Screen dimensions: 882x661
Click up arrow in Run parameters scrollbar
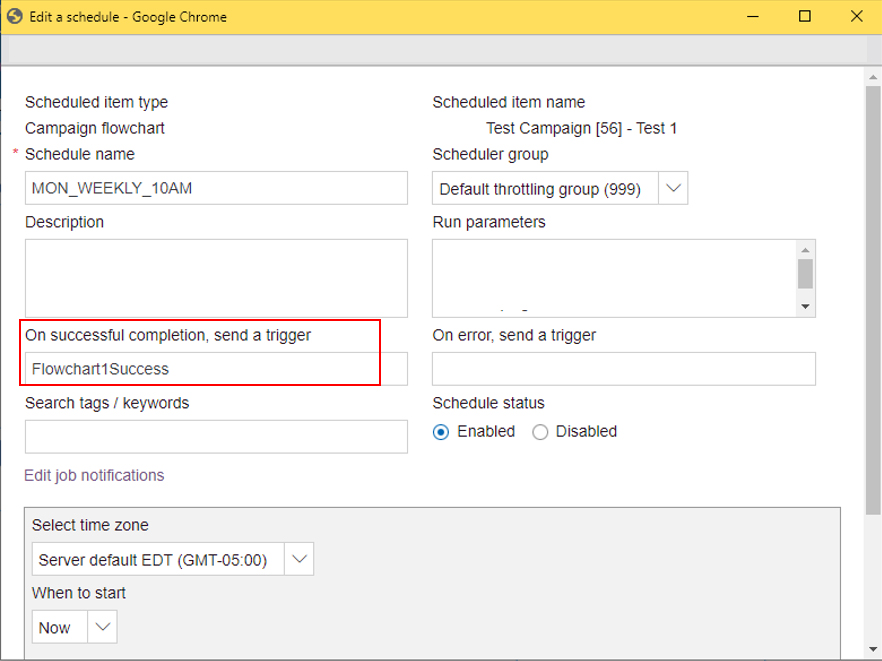point(806,249)
